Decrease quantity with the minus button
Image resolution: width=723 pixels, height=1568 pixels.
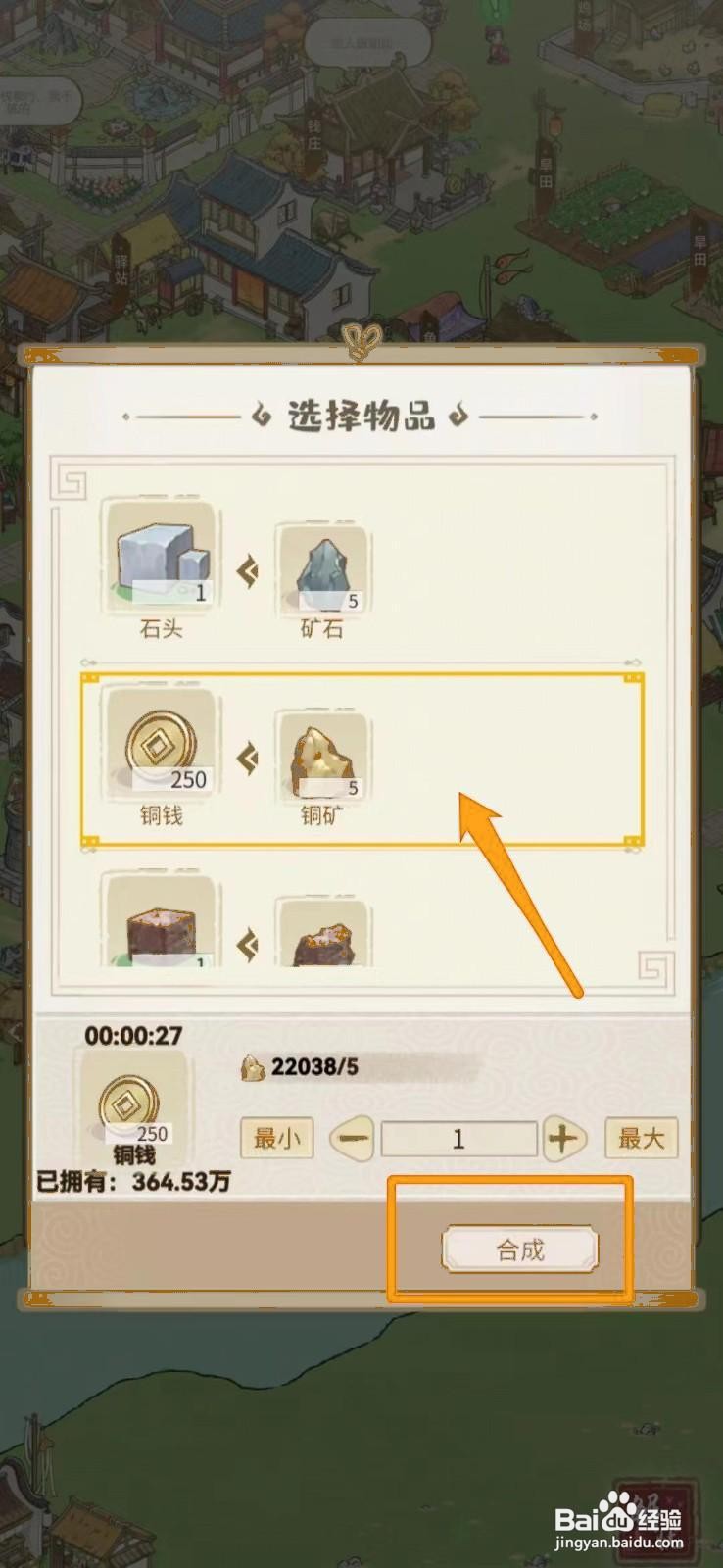click(353, 1139)
